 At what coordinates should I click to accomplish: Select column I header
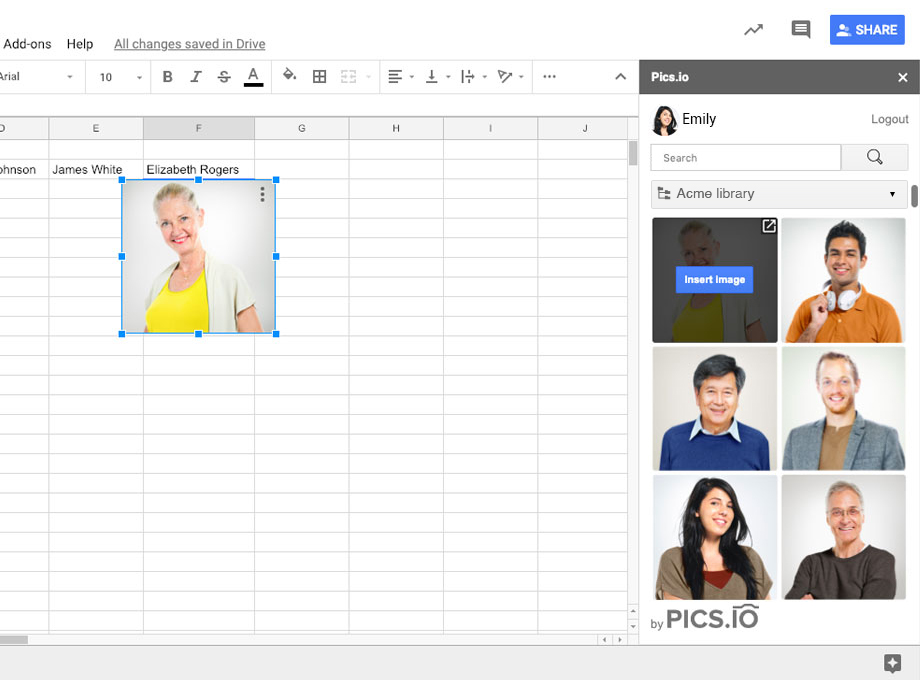pos(491,128)
